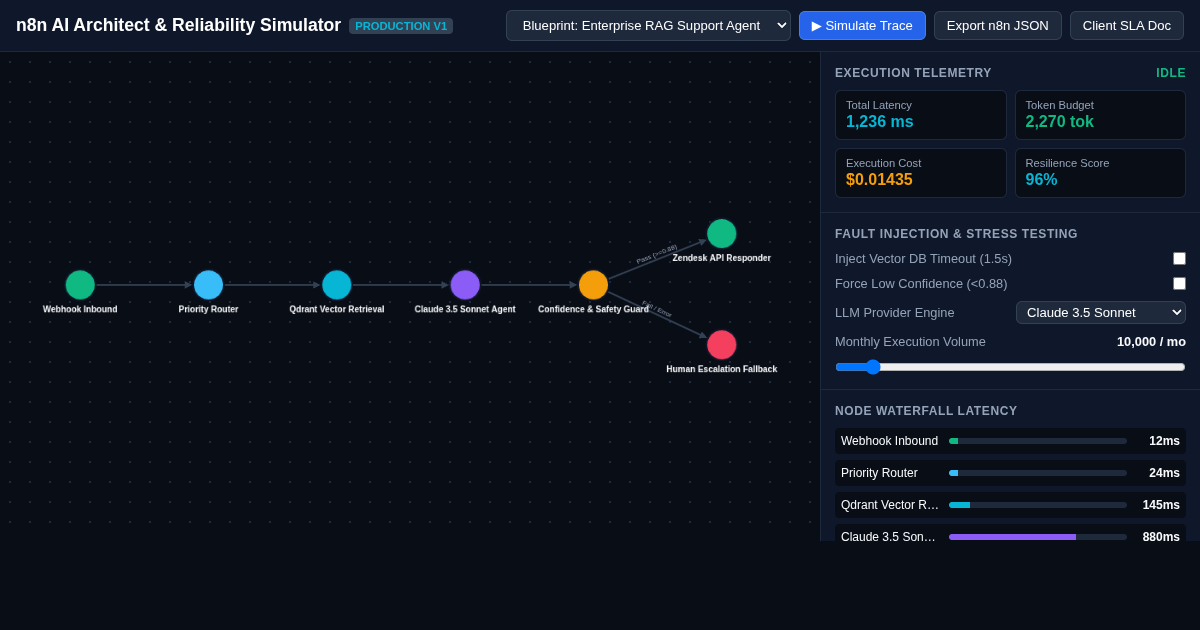Select the Qdrant Vector Retrieval node circle

[337, 285]
